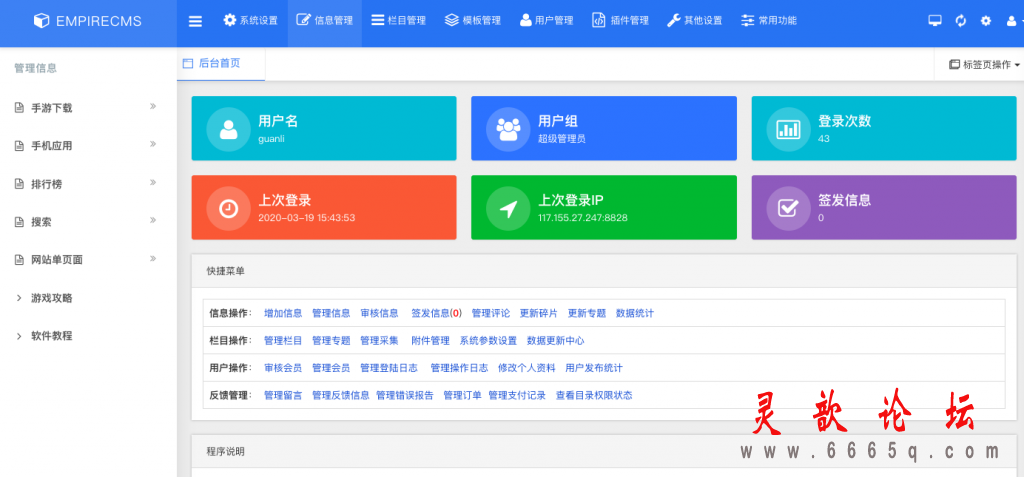Open 插件管理 menu in top bar
1024x477 pixels.
620,20
